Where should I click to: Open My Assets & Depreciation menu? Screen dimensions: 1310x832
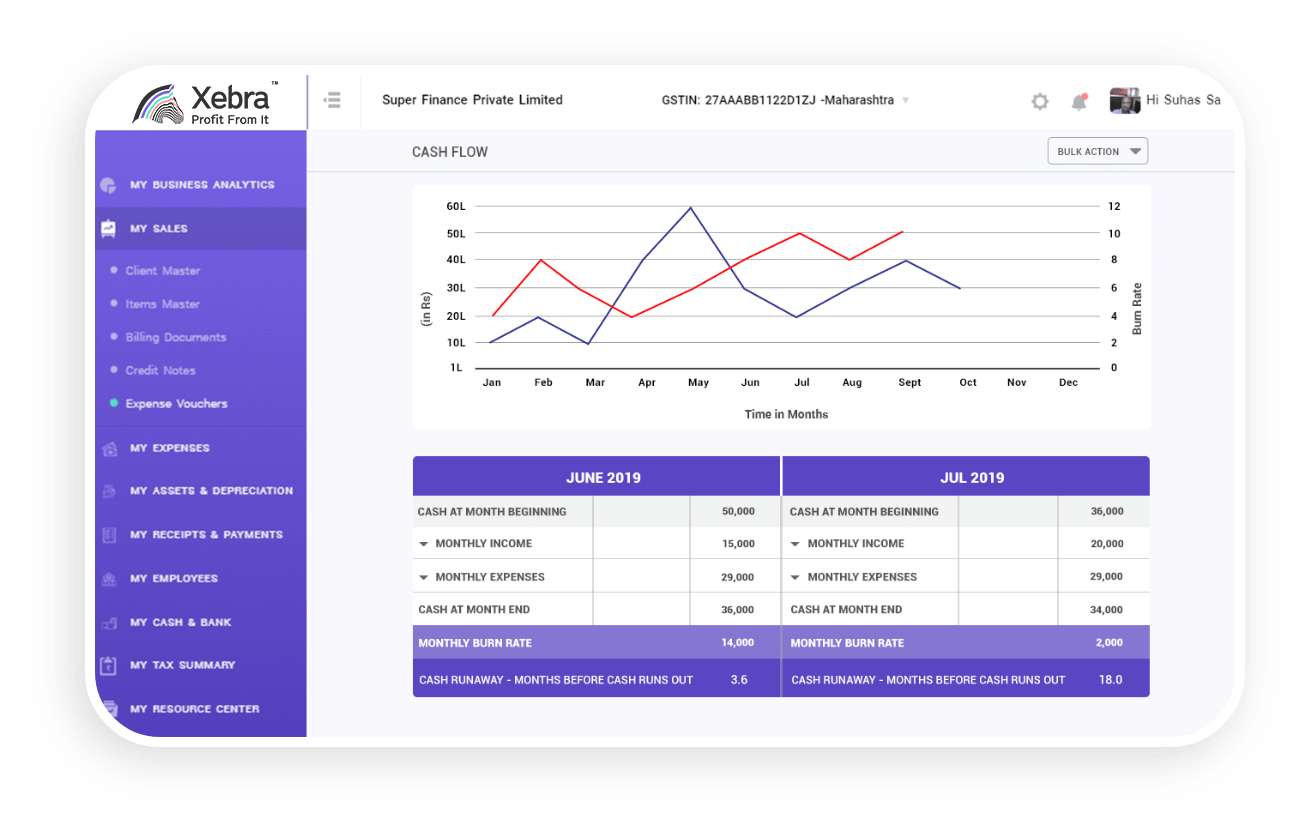tap(211, 491)
